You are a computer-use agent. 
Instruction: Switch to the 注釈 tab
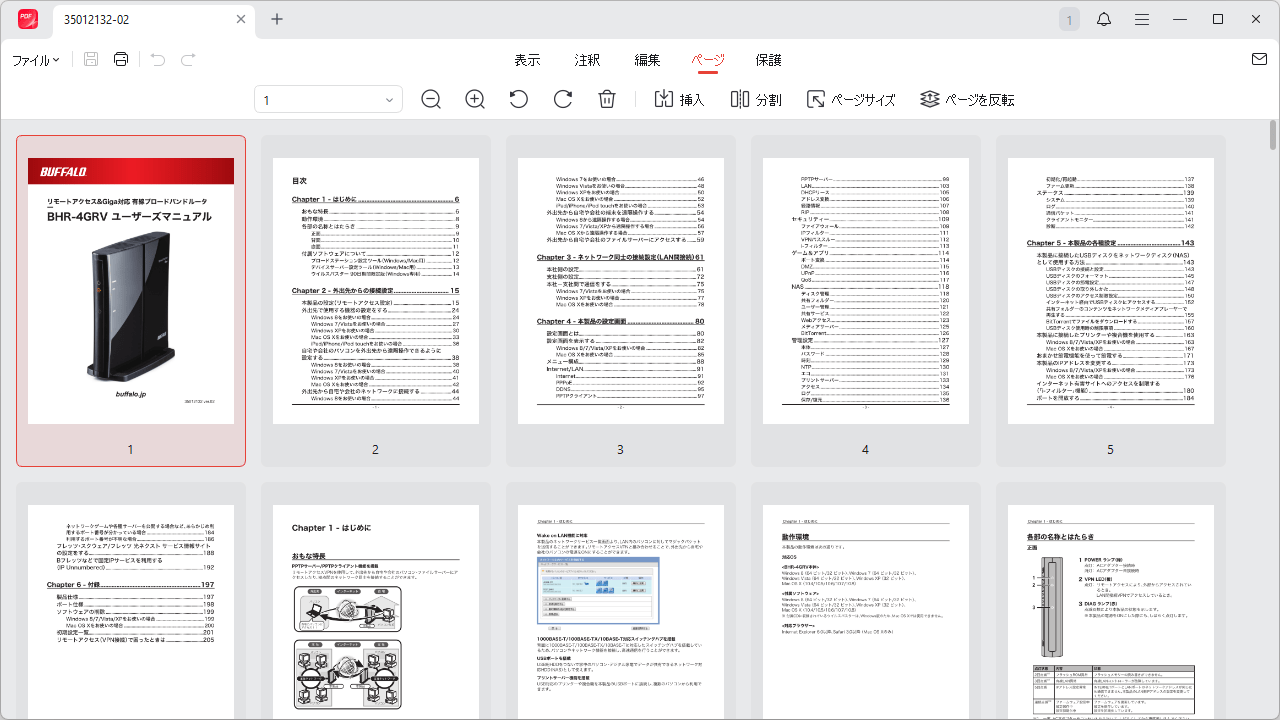pyautogui.click(x=587, y=60)
